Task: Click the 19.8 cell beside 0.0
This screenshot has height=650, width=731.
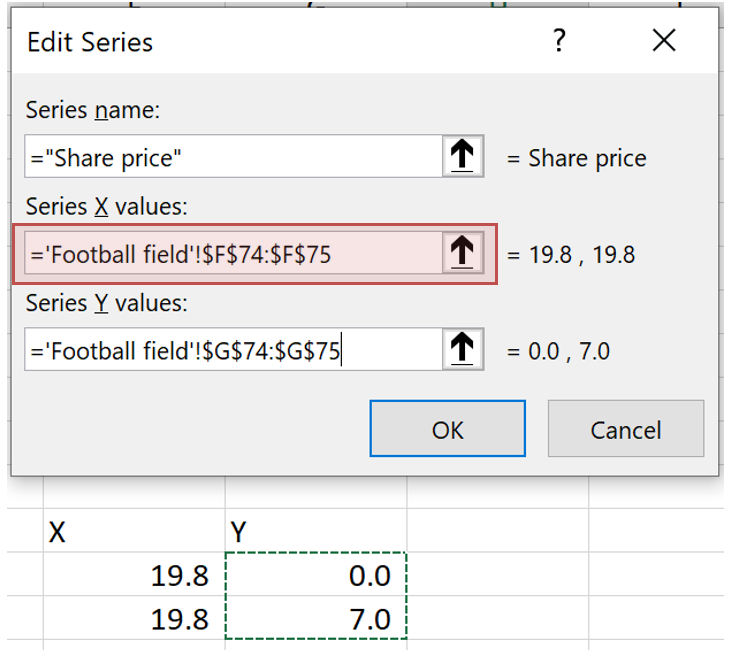Action: coord(134,575)
